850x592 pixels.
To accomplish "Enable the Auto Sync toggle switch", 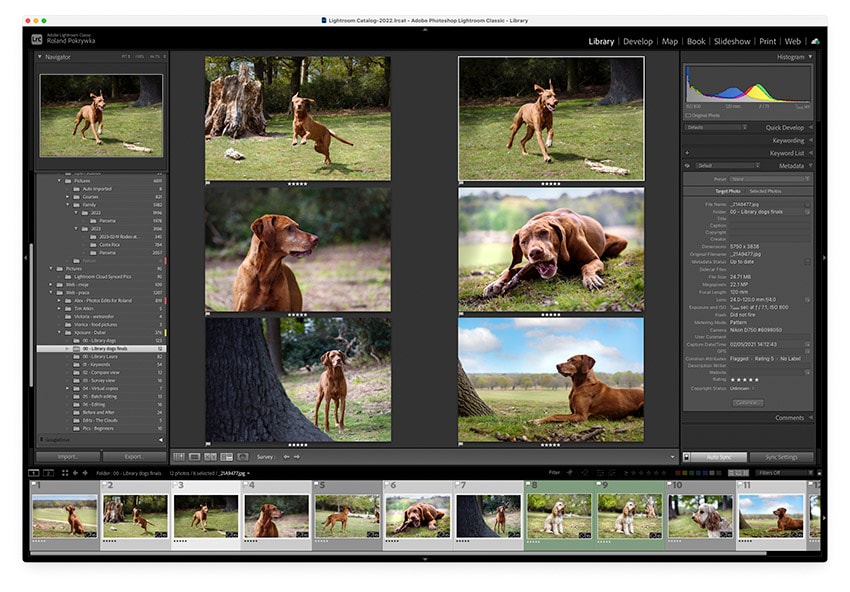I will click(x=686, y=458).
